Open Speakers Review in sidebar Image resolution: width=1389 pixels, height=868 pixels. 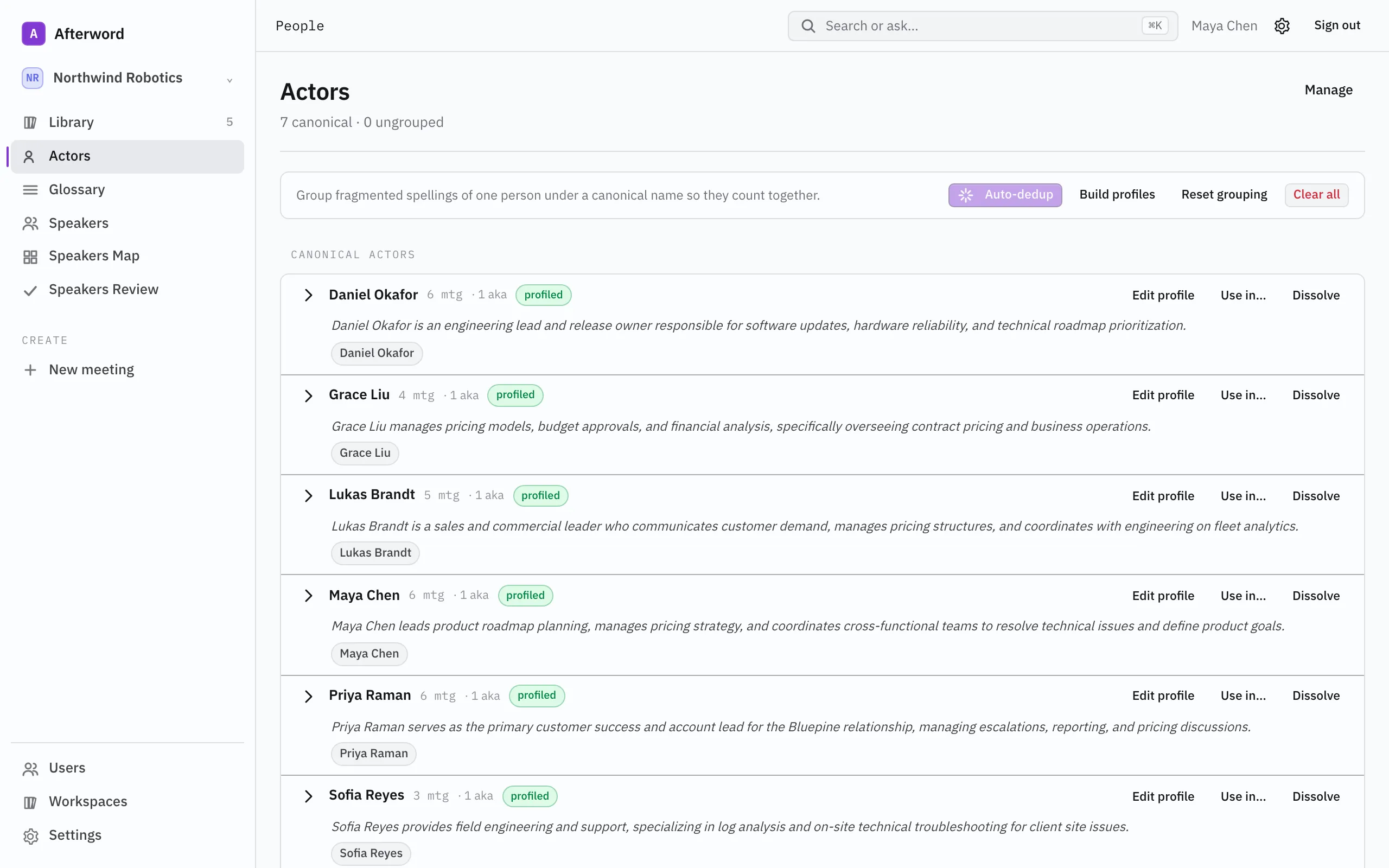coord(128,289)
